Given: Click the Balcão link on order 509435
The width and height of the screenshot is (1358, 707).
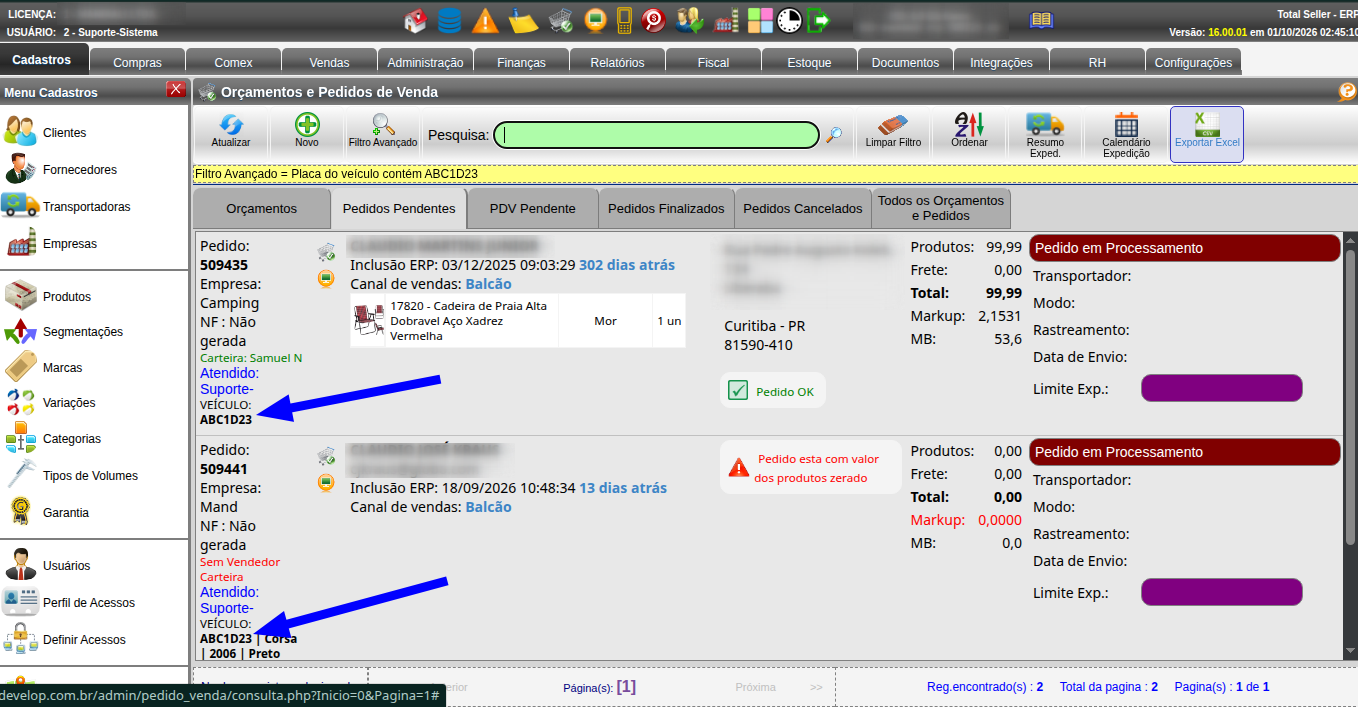Looking at the screenshot, I should point(487,284).
